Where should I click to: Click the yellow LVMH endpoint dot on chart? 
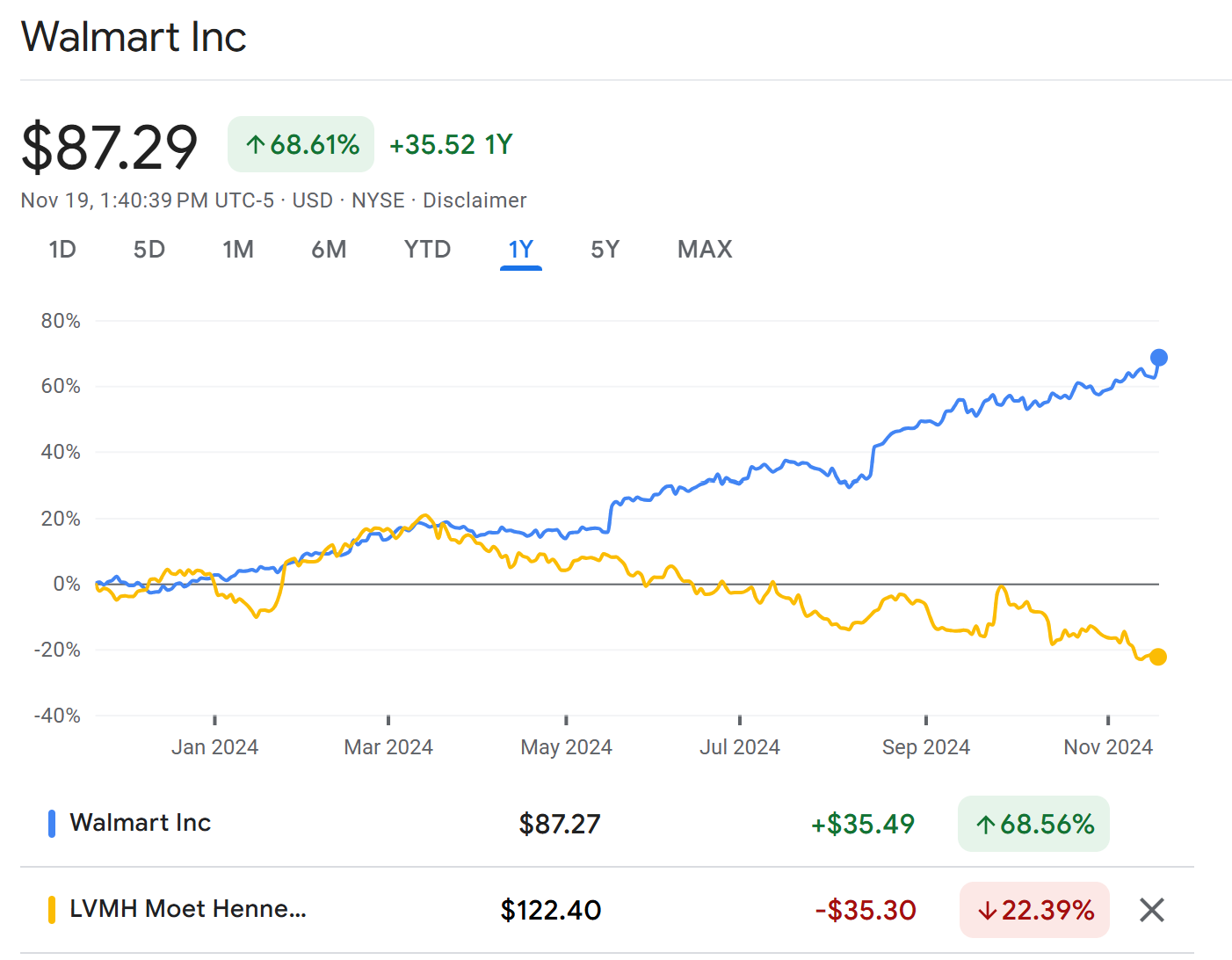(x=1157, y=657)
